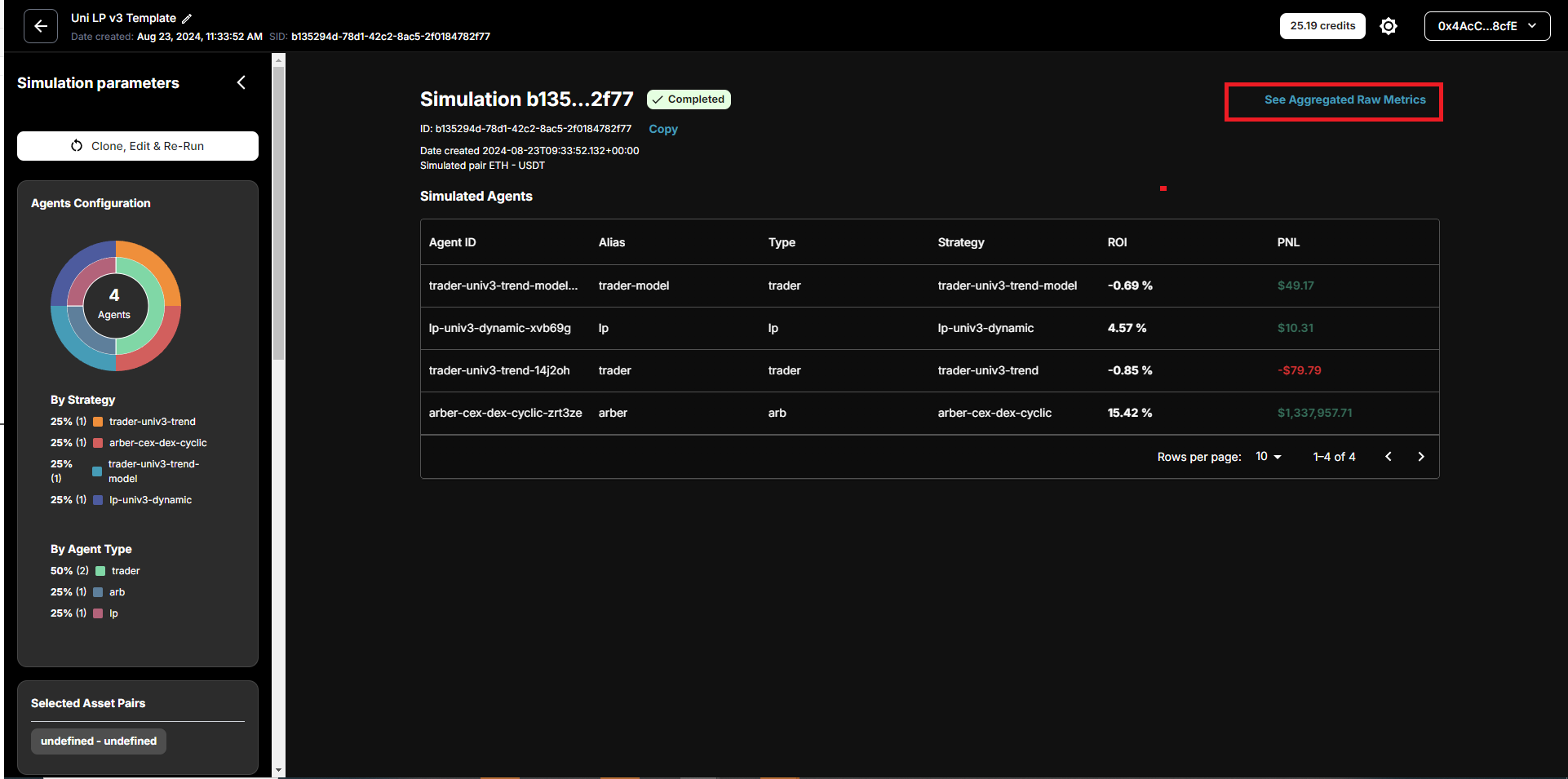Go back using the arrow button
The width and height of the screenshot is (1568, 779).
[x=41, y=26]
